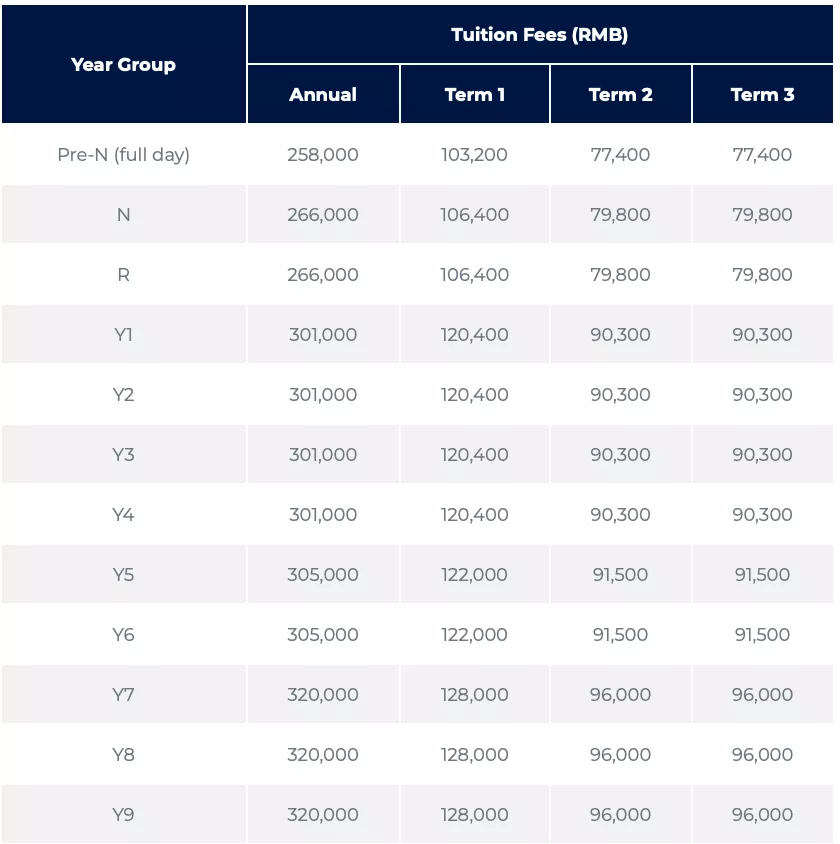Click the Y1 row label
Screen dimensions: 840x844
click(124, 335)
